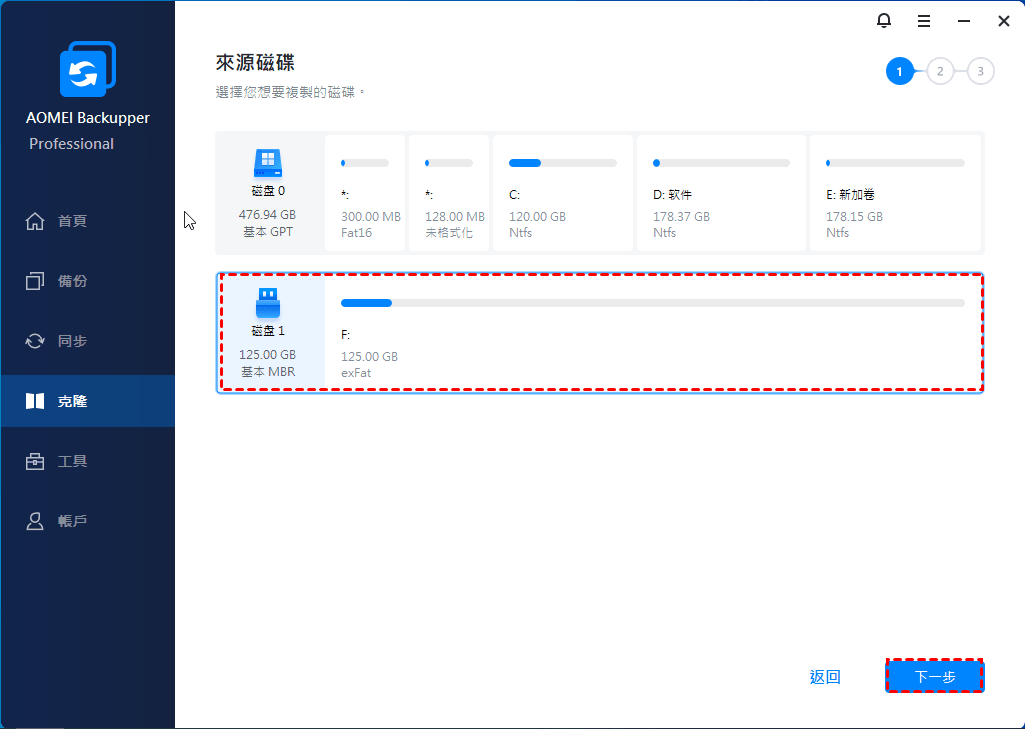Image resolution: width=1025 pixels, height=729 pixels.
Task: Open the hamburger menu icon
Action: (x=924, y=22)
